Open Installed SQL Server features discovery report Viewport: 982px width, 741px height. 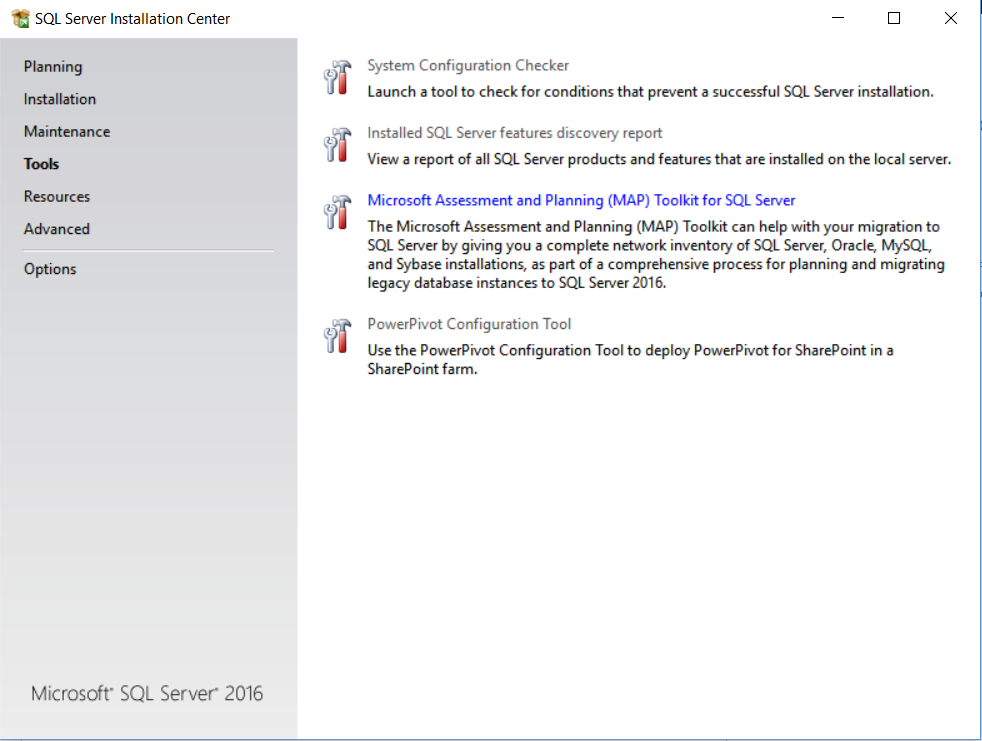[515, 133]
